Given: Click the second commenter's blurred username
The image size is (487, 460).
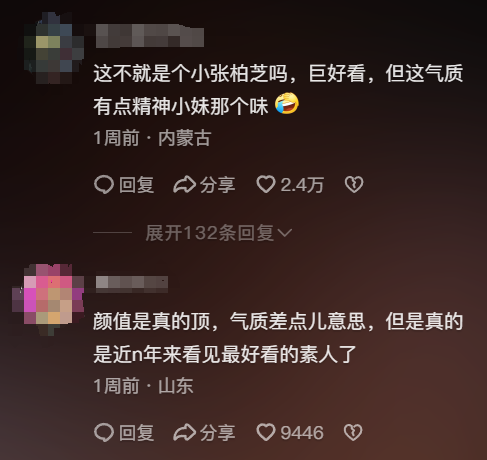Looking at the screenshot, I should (x=132, y=284).
